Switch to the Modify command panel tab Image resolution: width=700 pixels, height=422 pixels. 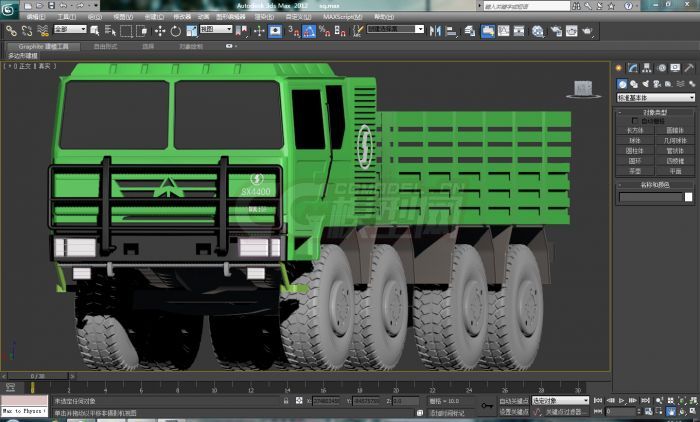pos(633,68)
